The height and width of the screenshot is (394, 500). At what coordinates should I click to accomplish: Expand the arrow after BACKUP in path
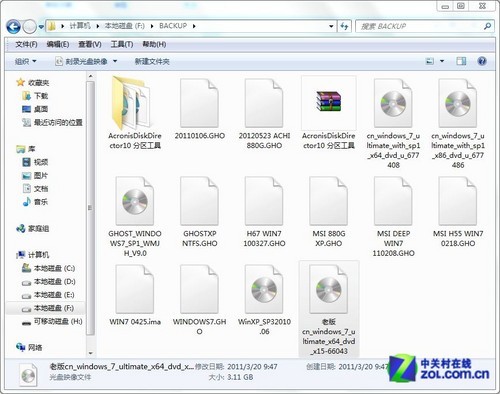[x=194, y=26]
